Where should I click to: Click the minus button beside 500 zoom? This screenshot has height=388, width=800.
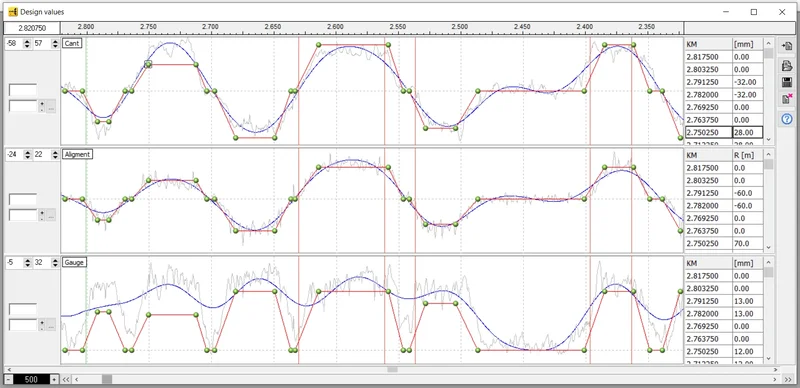click(x=9, y=379)
